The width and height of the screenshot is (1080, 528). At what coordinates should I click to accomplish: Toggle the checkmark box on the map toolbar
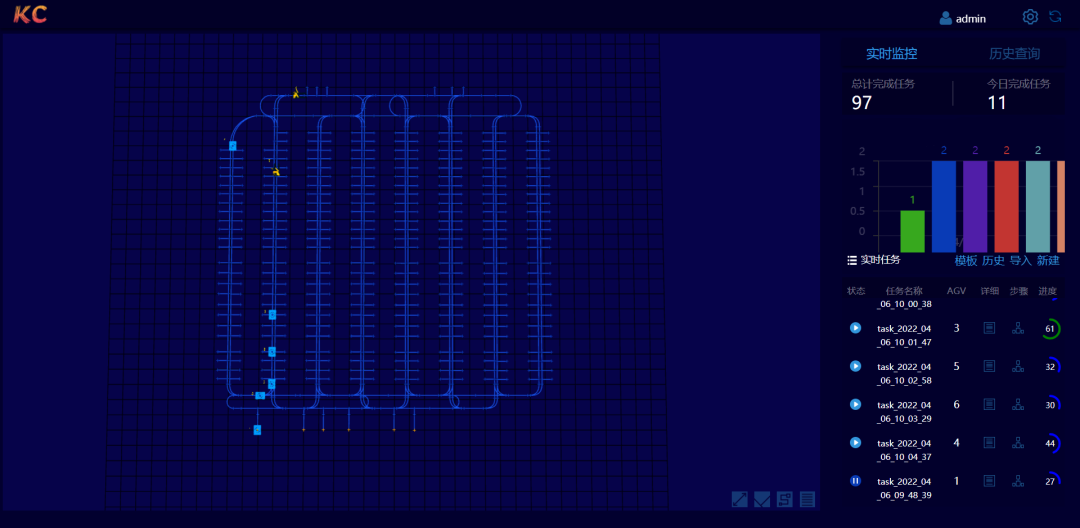pyautogui.click(x=762, y=499)
